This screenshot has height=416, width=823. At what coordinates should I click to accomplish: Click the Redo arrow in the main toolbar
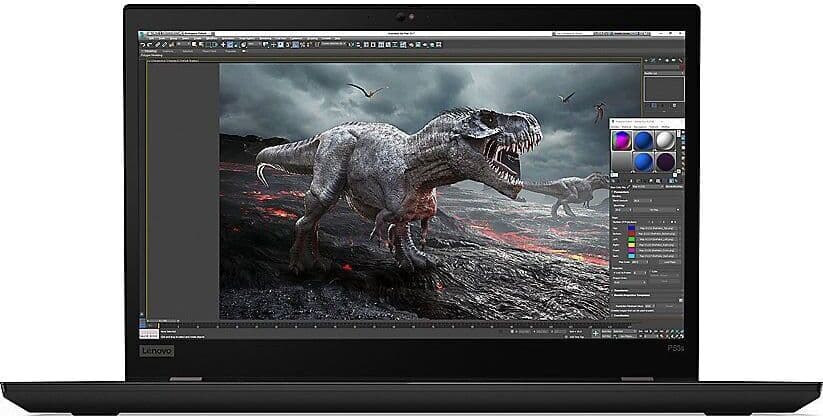pos(150,45)
